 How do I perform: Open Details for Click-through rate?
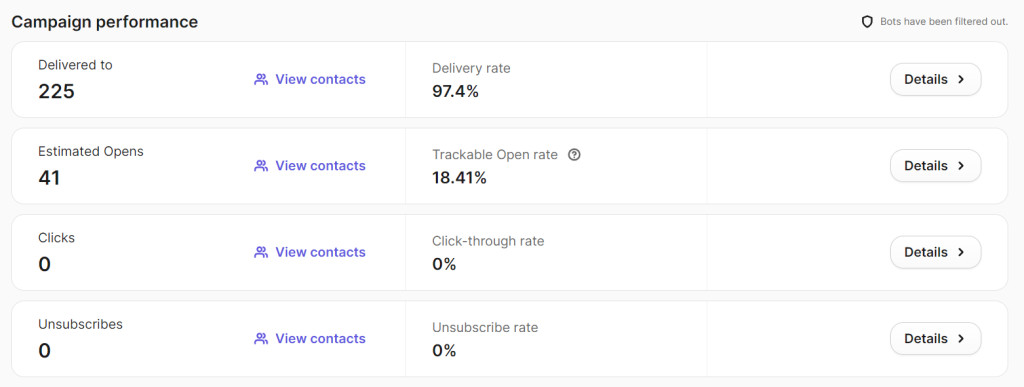pos(935,252)
